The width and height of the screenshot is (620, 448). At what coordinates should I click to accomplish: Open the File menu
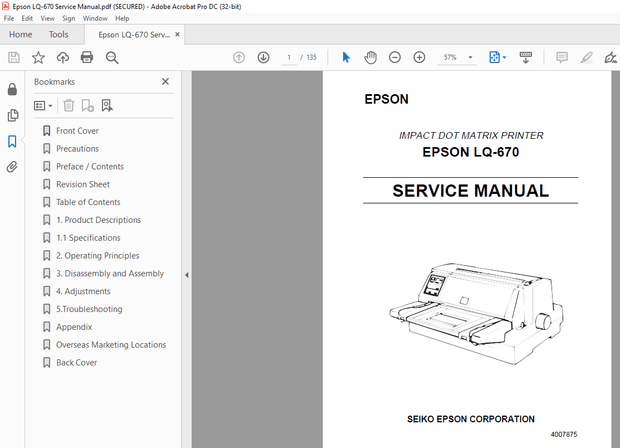point(9,18)
